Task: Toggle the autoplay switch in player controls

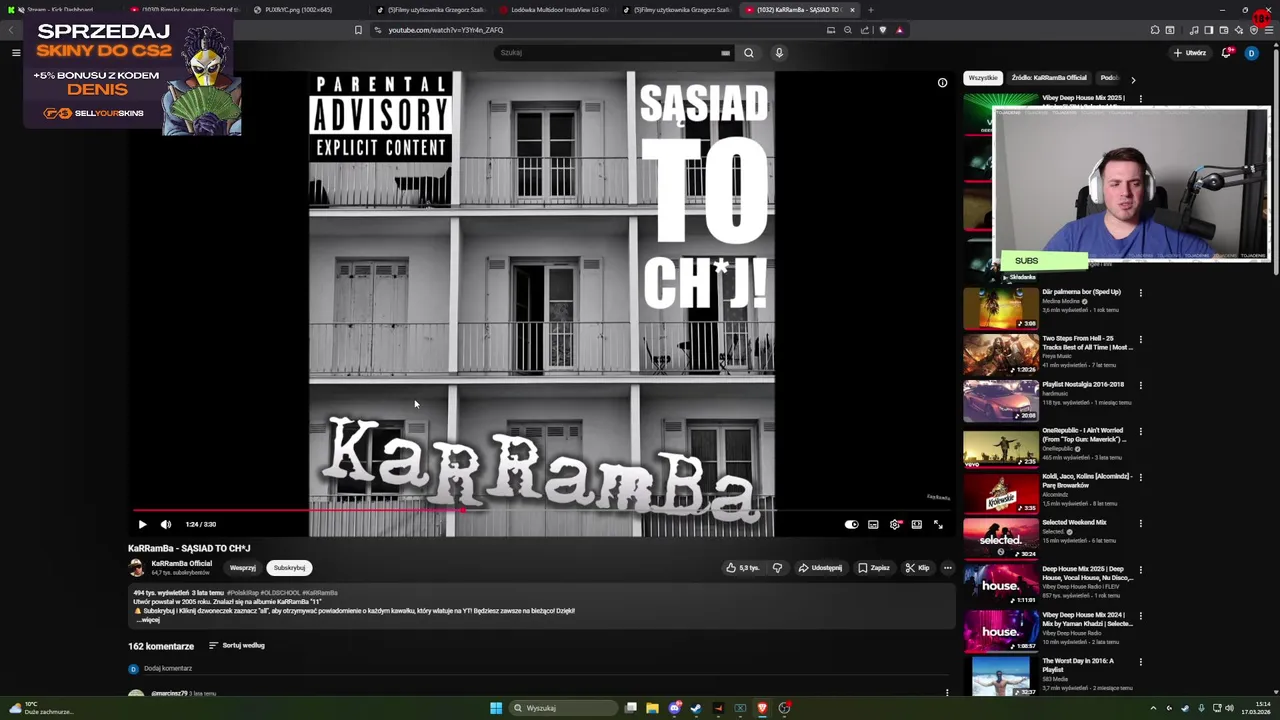Action: pos(851,524)
